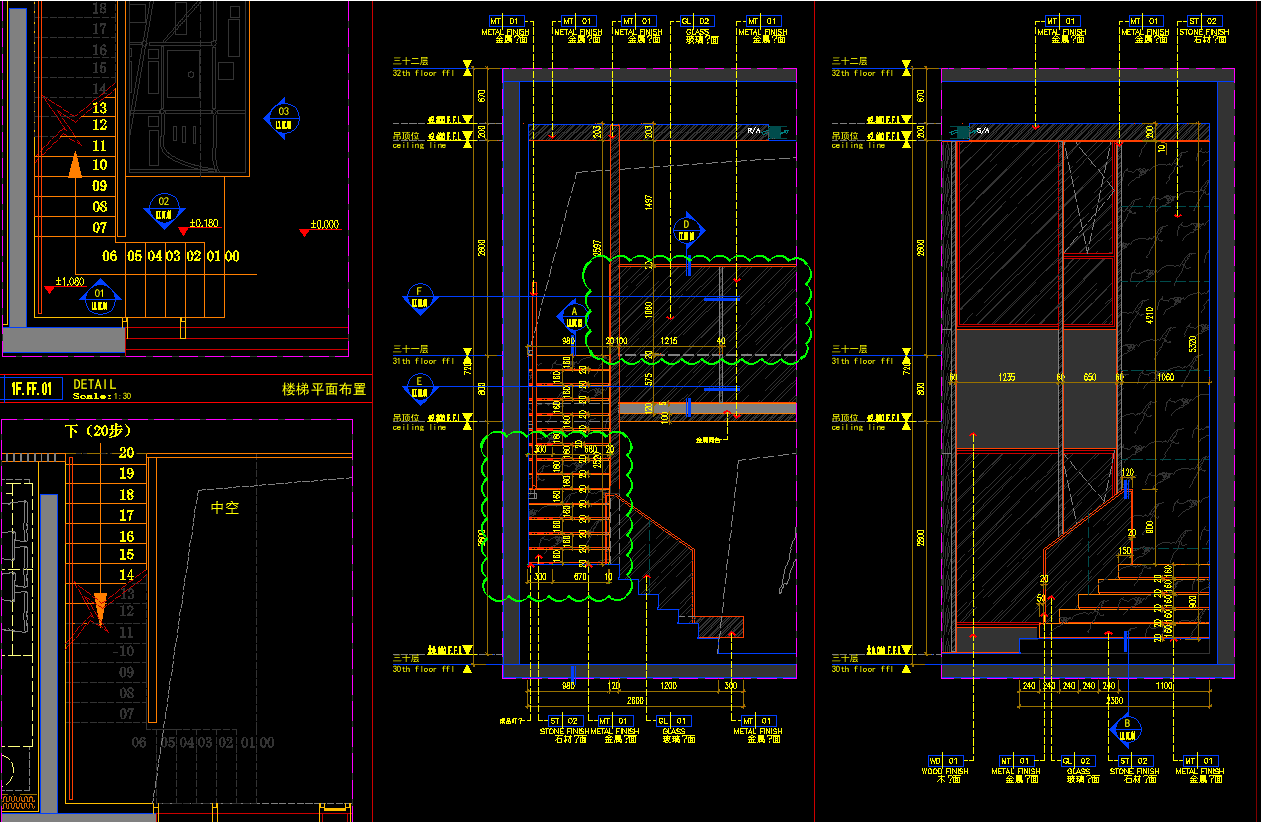
Task: Select the WOOD FINISH label
Action: click(944, 771)
